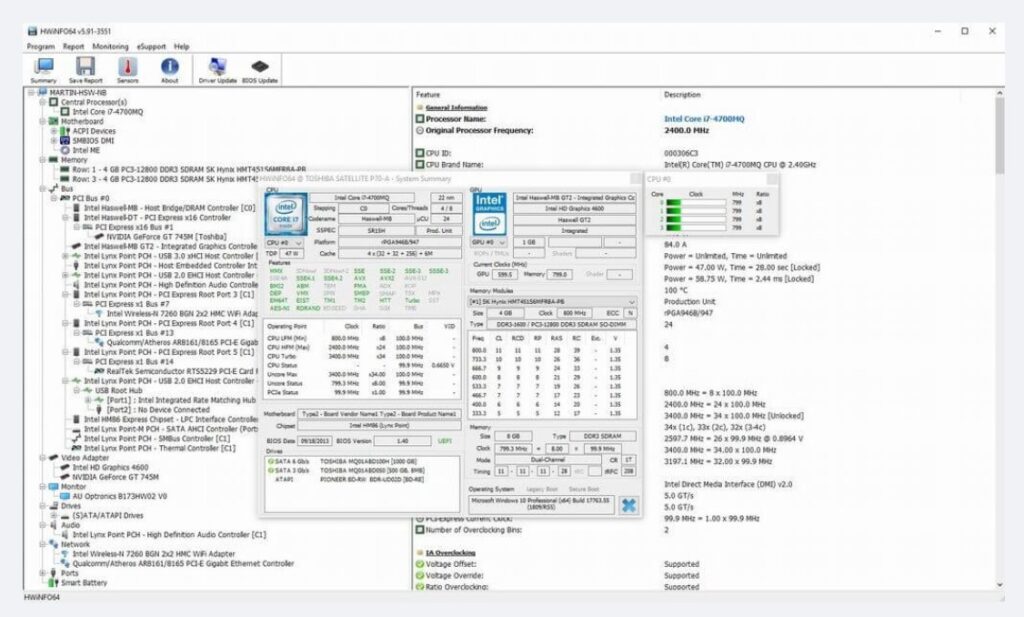
Task: Expand the ACPI Devices tree node
Action: coord(54,131)
